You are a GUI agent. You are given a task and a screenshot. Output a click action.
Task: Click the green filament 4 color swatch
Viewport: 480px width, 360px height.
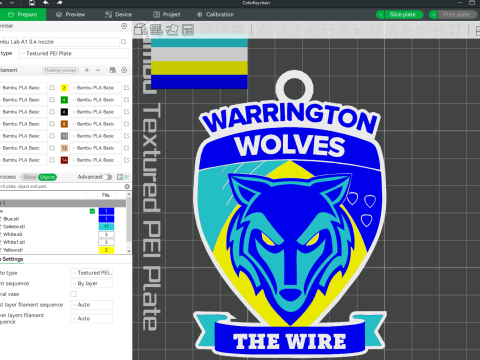(x=64, y=100)
